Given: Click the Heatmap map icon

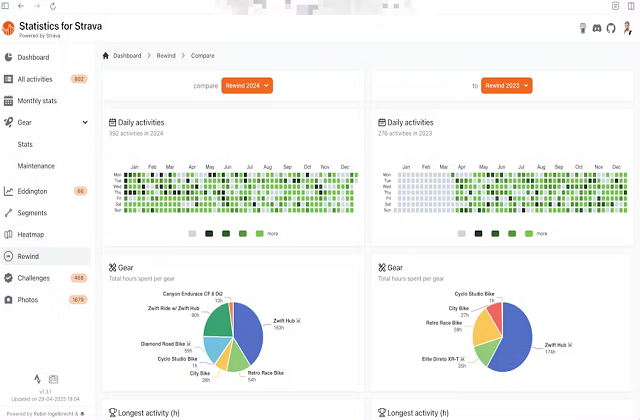Looking at the screenshot, I should point(8,235).
